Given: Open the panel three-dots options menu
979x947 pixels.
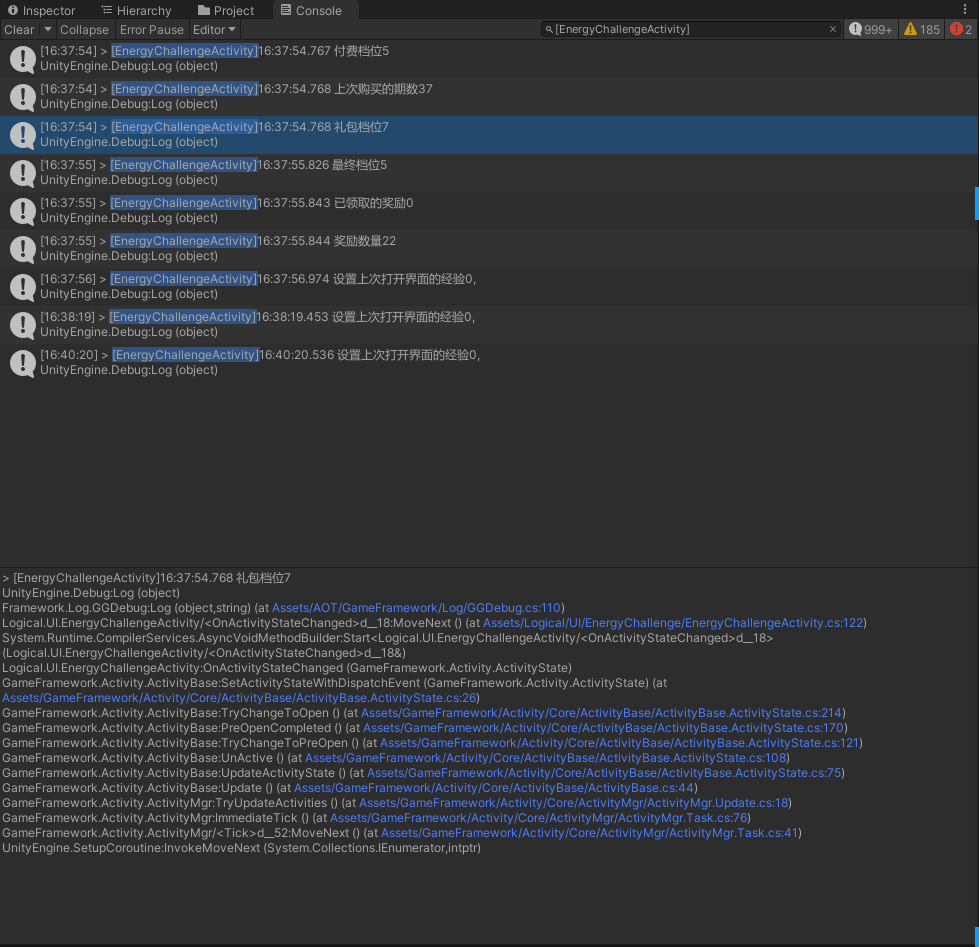Looking at the screenshot, I should click(x=965, y=10).
